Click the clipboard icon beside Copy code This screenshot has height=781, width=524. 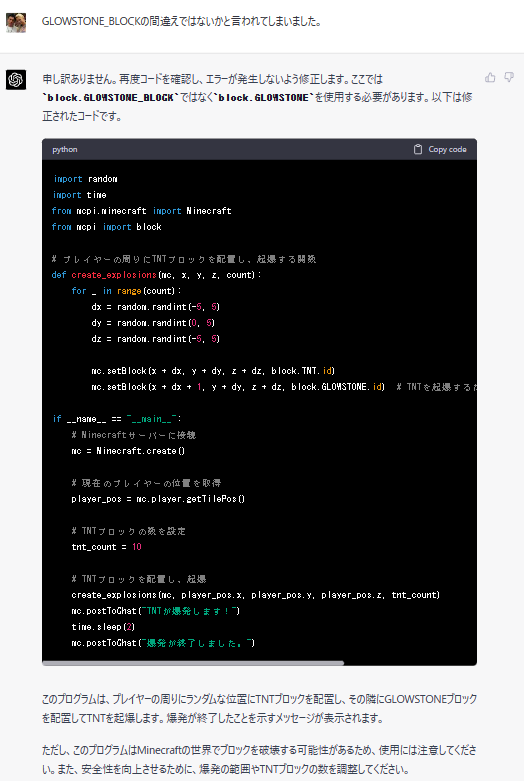(418, 149)
